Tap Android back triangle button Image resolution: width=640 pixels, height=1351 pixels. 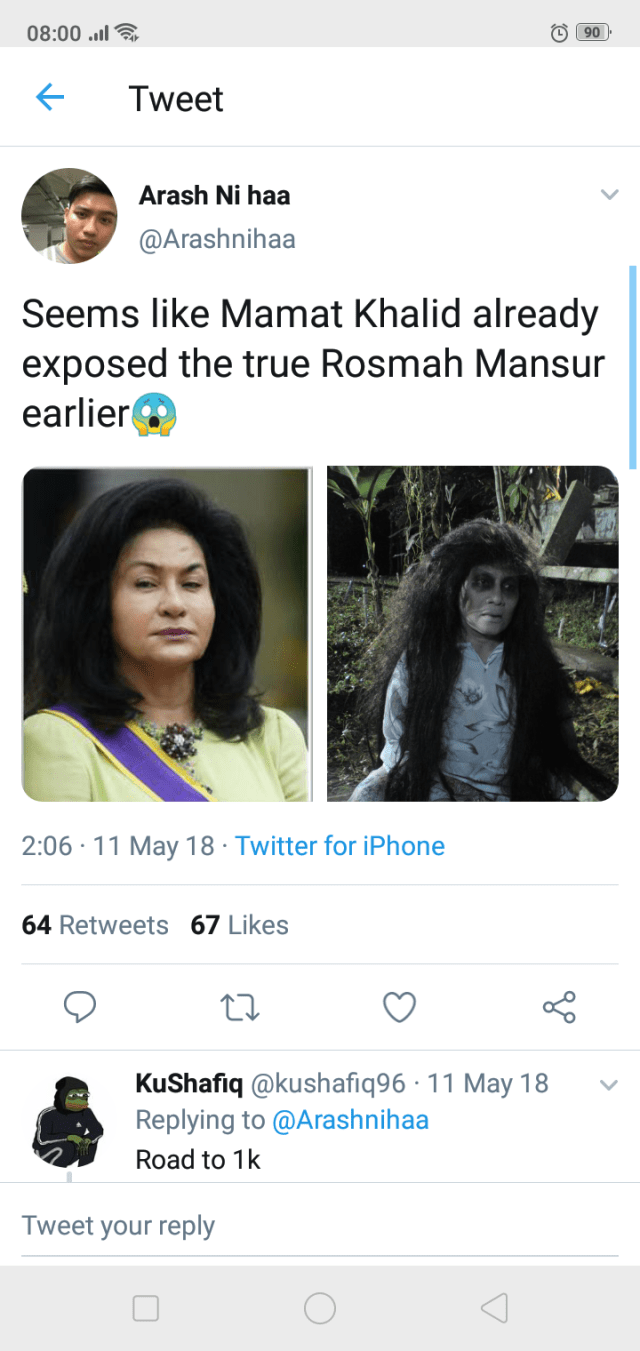point(494,1308)
